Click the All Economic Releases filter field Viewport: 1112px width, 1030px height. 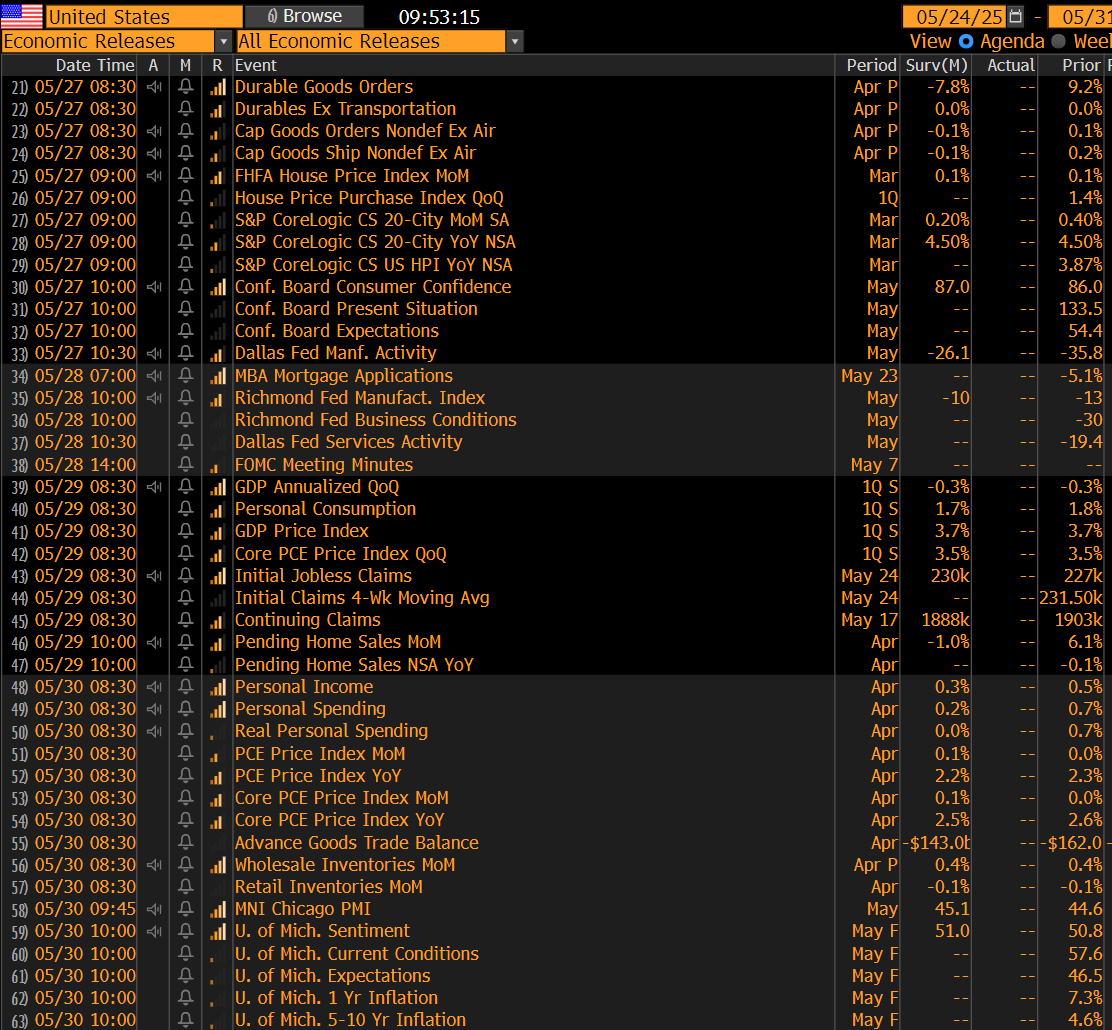(371, 42)
